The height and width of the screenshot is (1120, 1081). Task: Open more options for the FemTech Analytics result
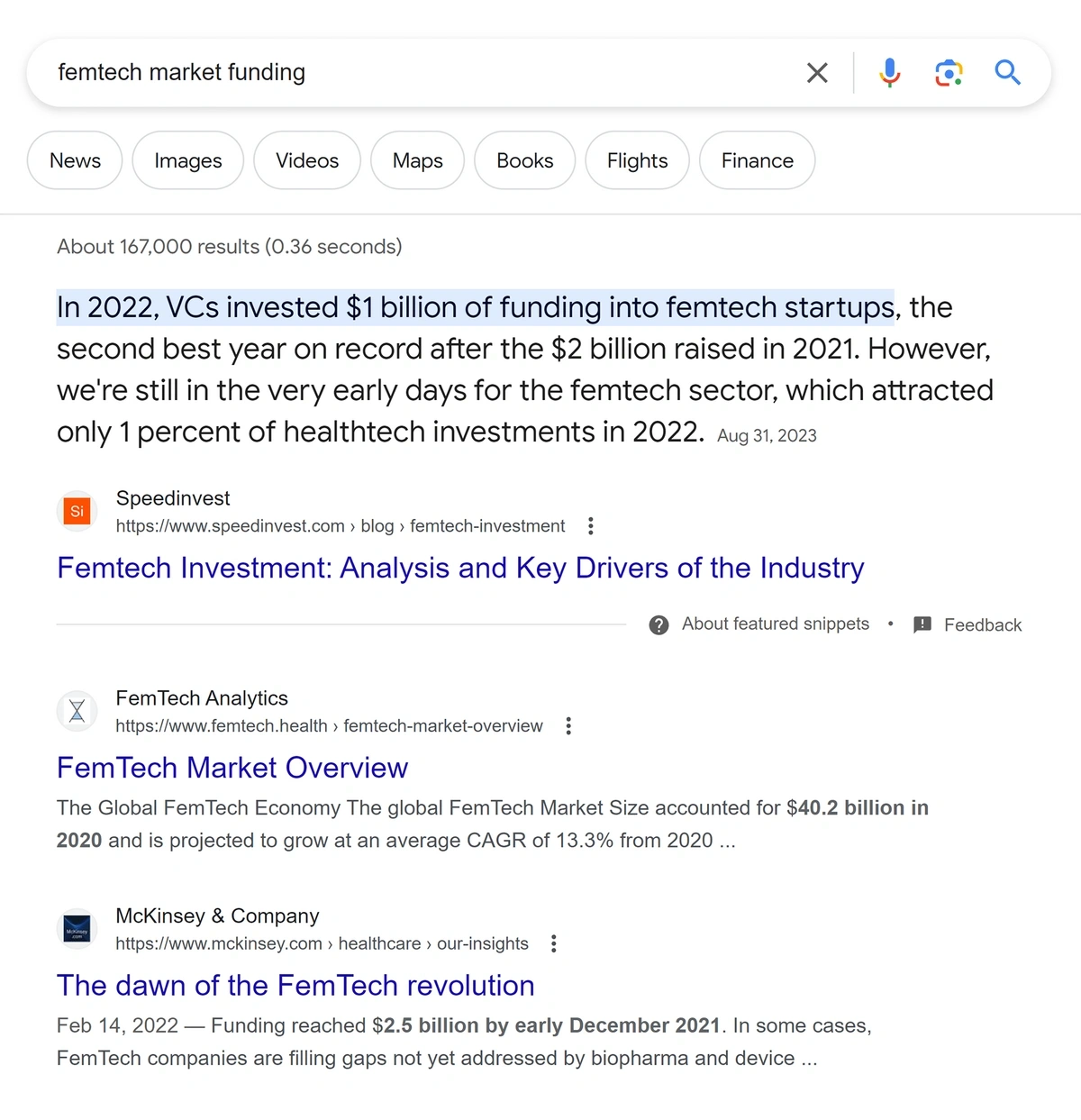coord(568,726)
